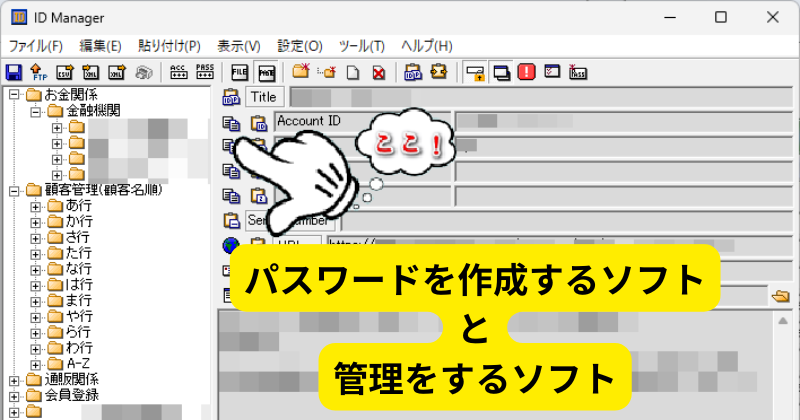The height and width of the screenshot is (420, 800).
Task: Expand the A-Z folder
Action: pos(35,365)
